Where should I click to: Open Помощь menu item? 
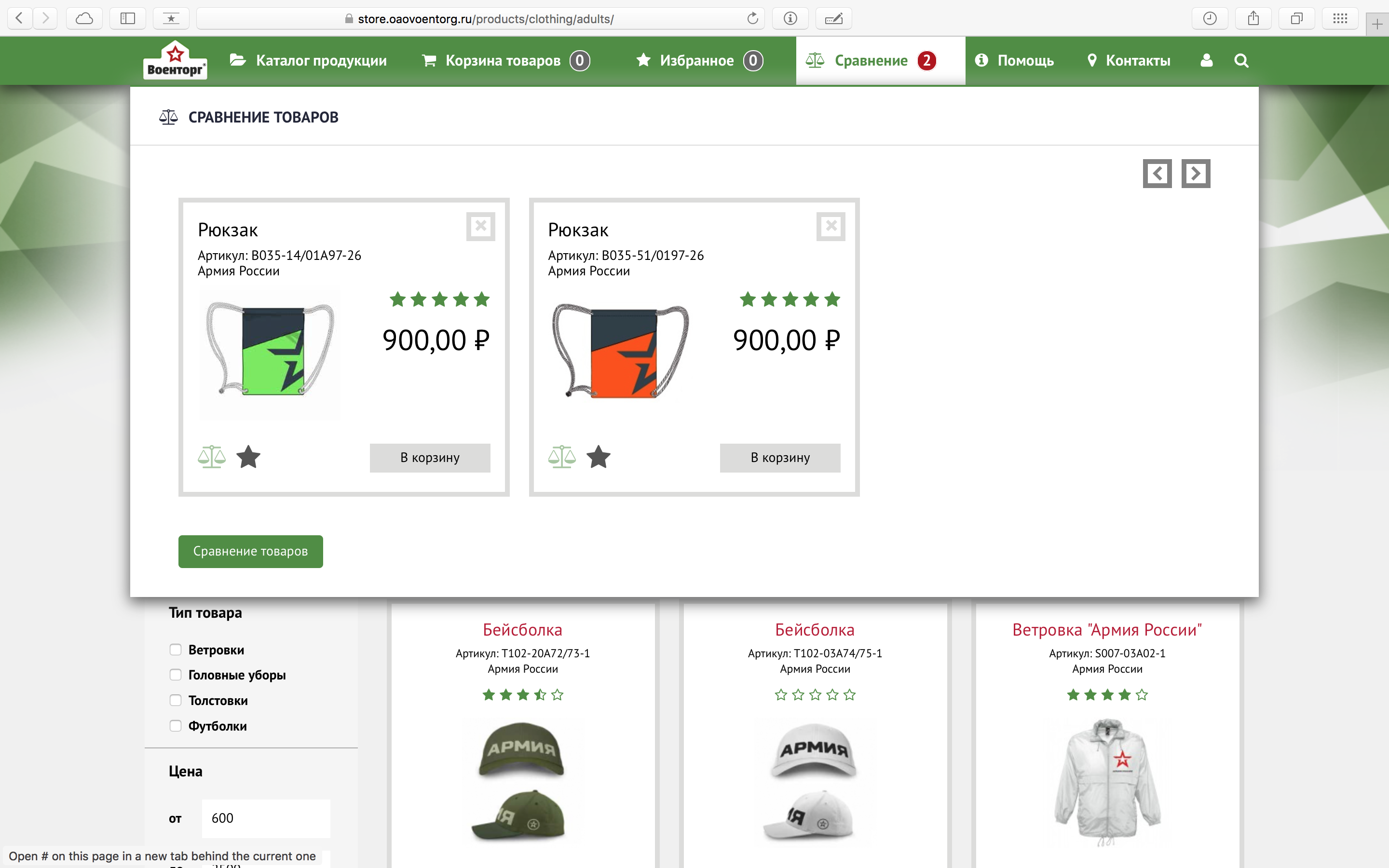(x=1015, y=60)
